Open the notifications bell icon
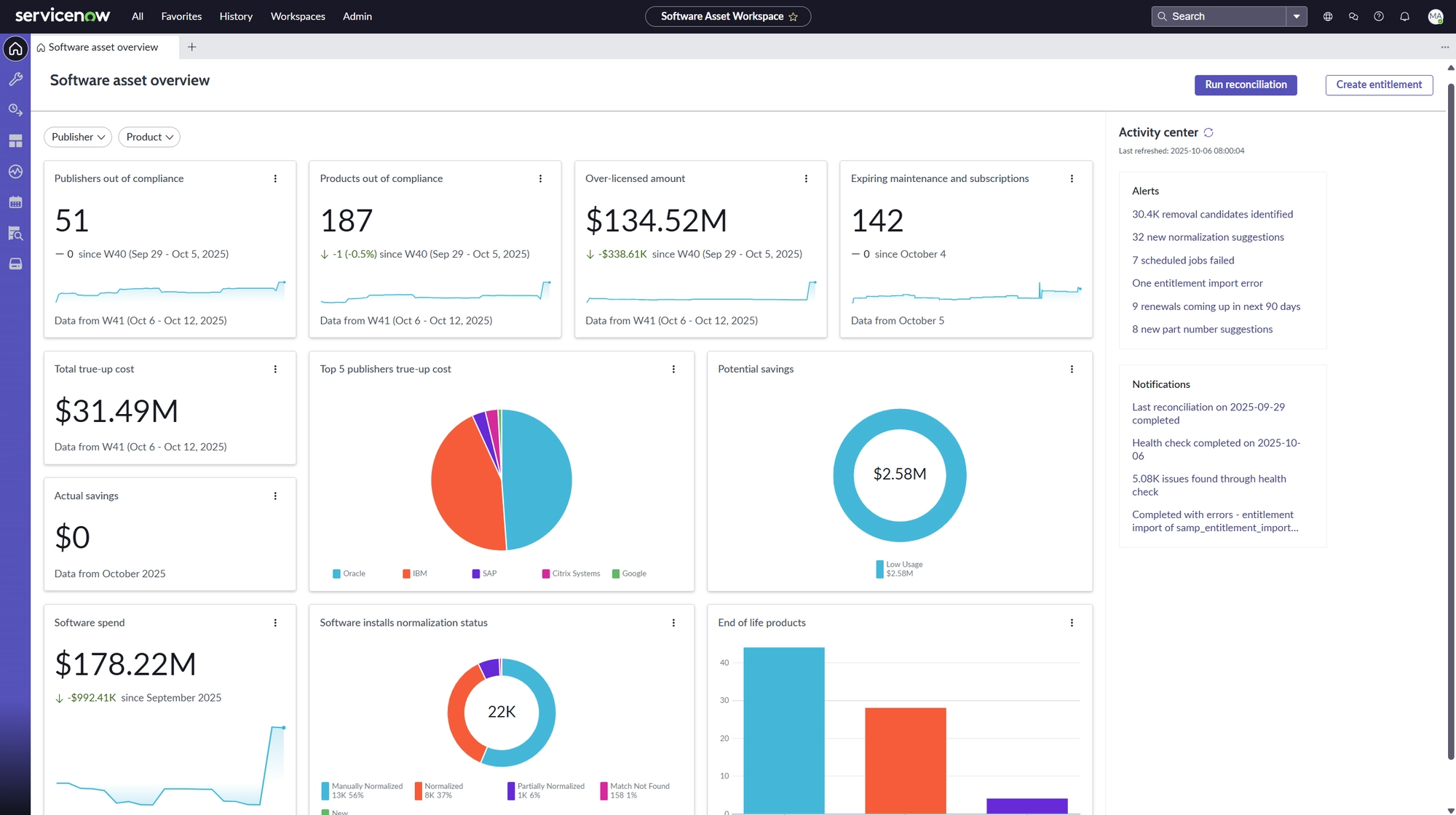Screen dimensions: 1456x815 point(1404,17)
